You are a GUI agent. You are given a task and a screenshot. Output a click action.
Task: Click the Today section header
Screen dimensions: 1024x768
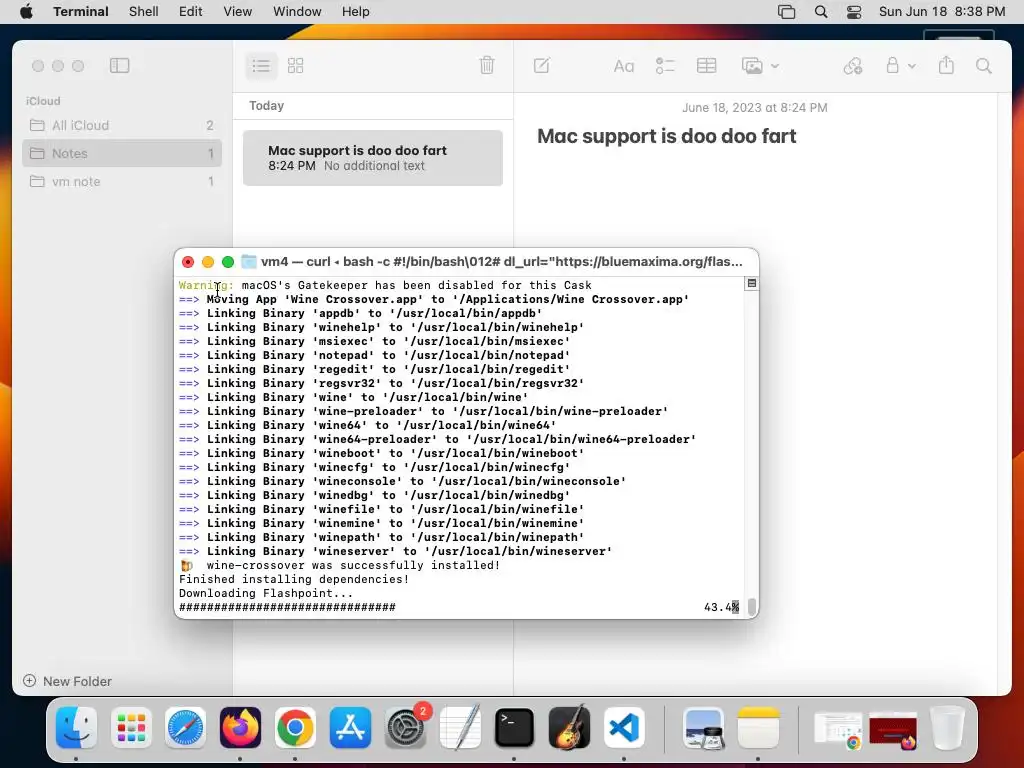tap(266, 106)
